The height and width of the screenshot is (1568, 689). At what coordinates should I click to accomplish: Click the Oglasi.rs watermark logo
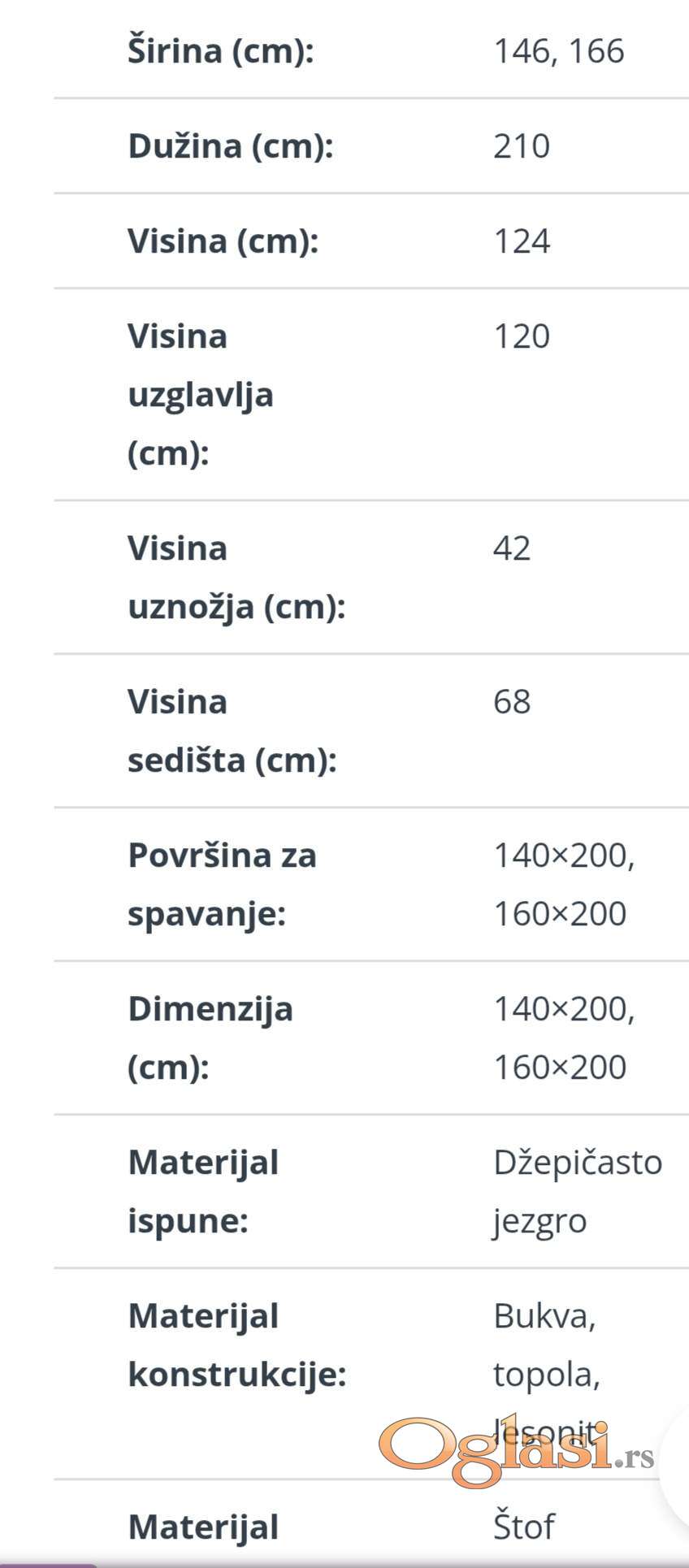pos(516,1453)
